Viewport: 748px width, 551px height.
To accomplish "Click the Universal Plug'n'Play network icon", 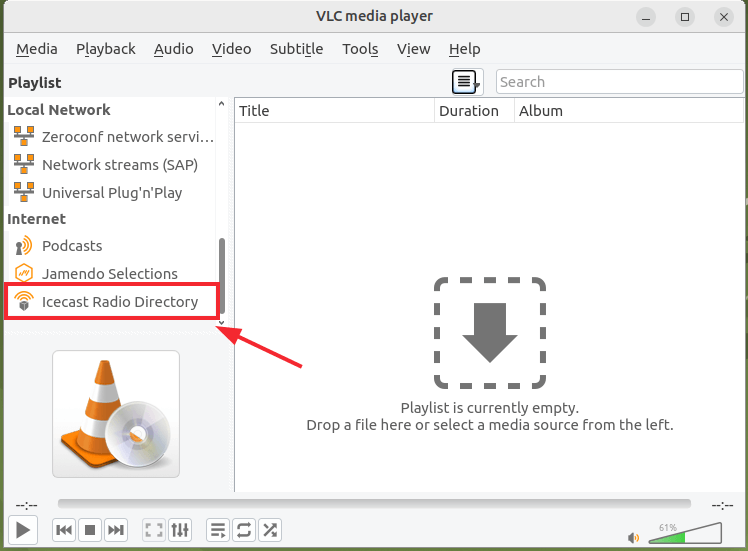I will 24,192.
